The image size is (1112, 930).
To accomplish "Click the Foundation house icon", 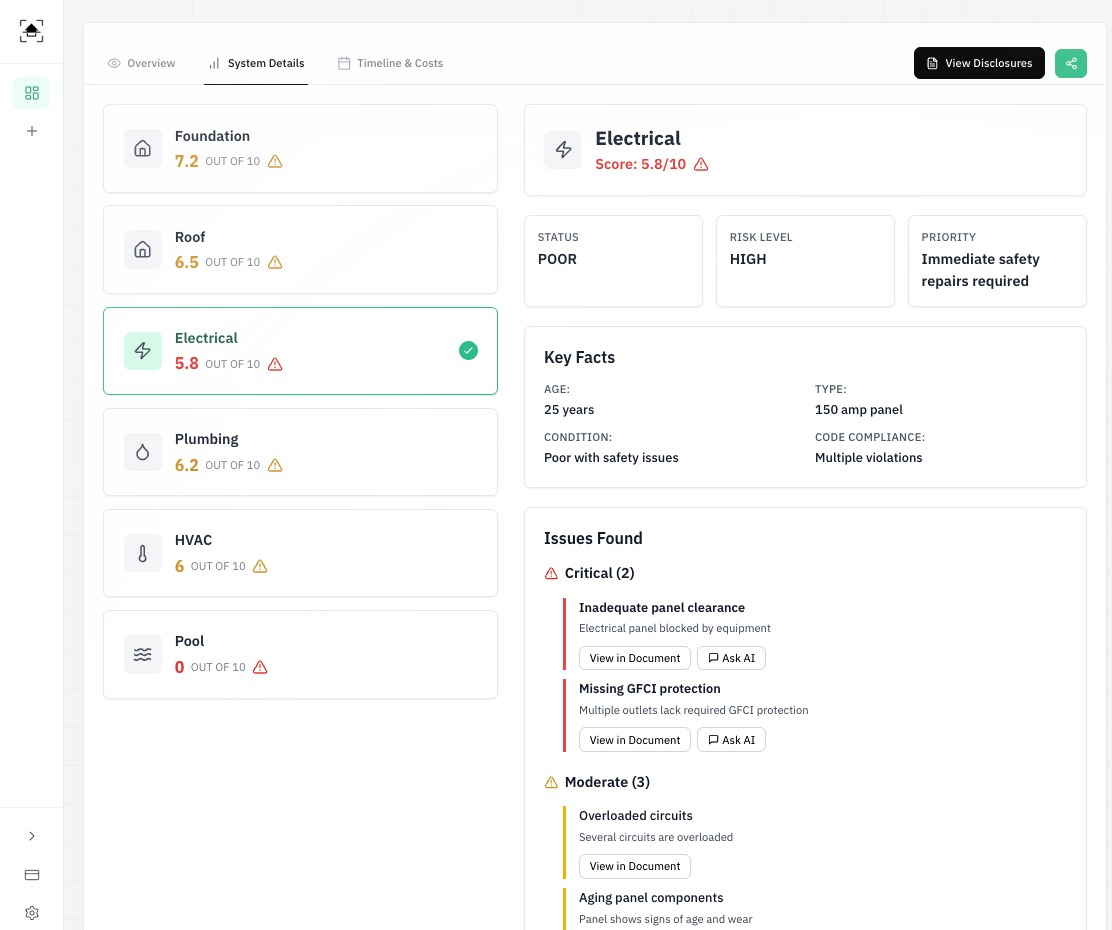I will coord(143,148).
